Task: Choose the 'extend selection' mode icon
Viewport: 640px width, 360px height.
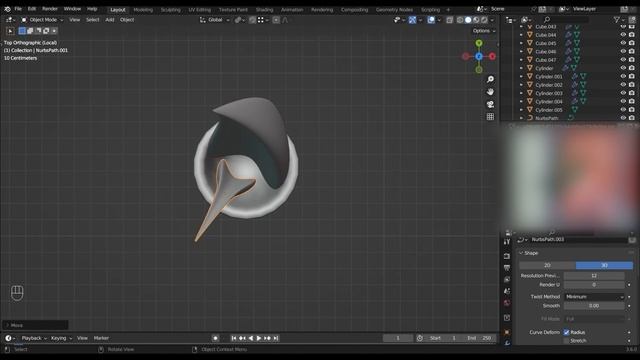Action: (x=30, y=31)
